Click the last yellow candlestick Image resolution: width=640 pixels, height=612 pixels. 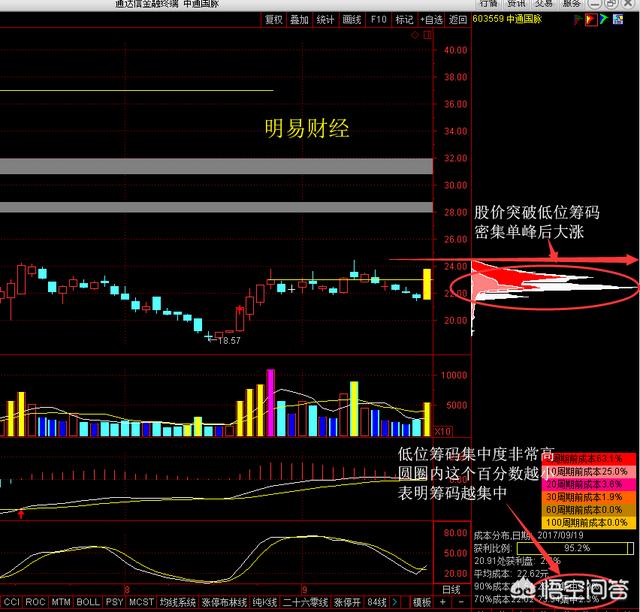pyautogui.click(x=427, y=284)
